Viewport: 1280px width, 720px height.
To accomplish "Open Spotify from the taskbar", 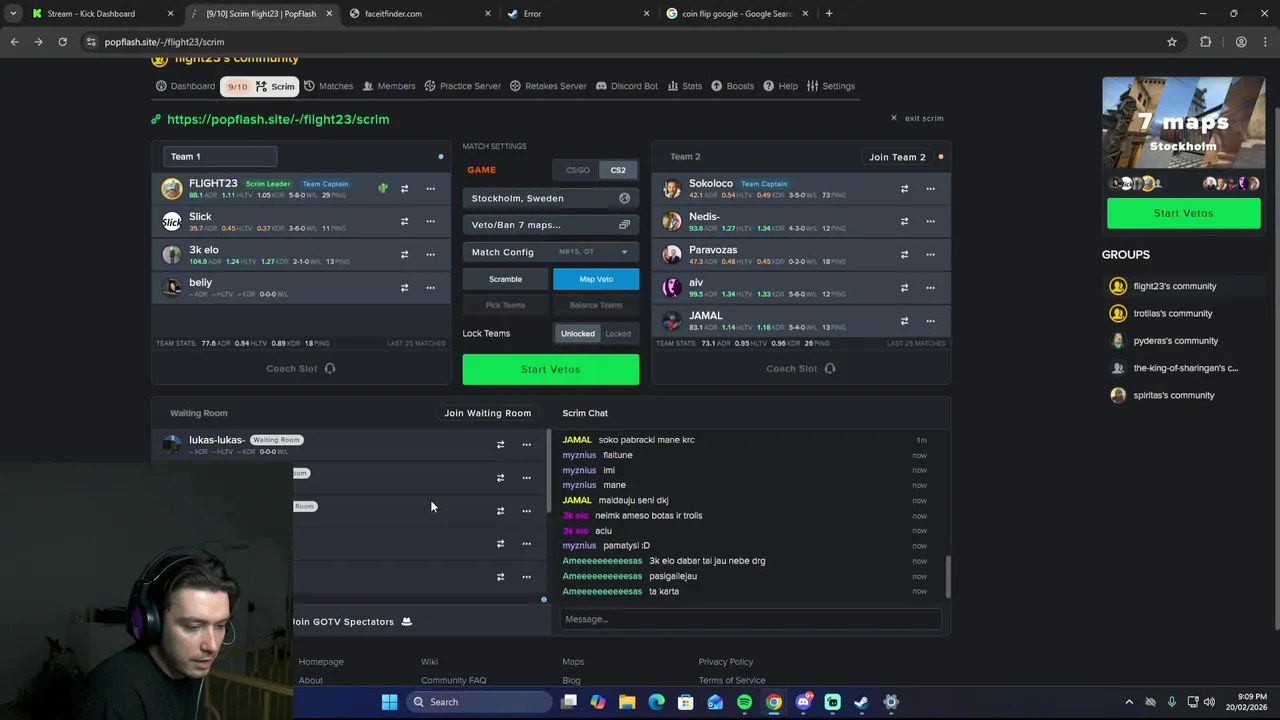I will pos(744,702).
